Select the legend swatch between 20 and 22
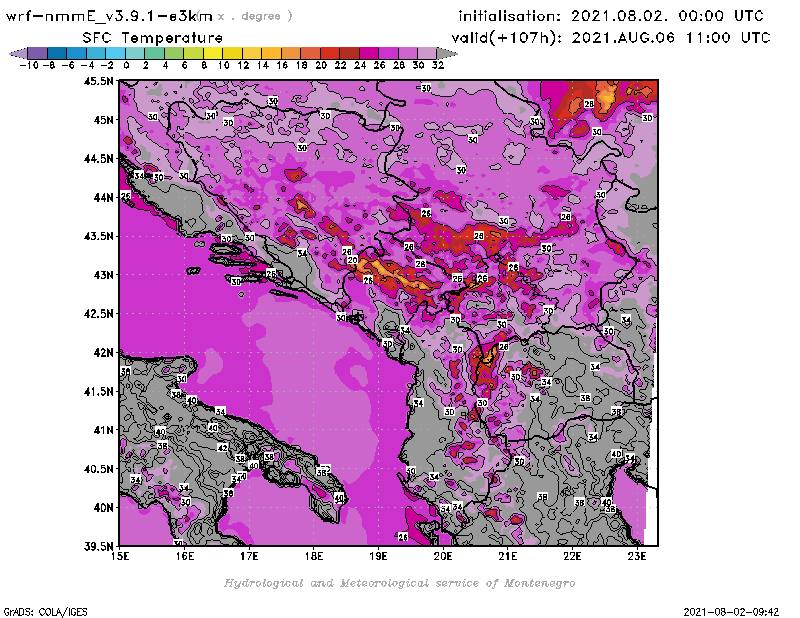The height and width of the screenshot is (618, 800). pyautogui.click(x=330, y=53)
